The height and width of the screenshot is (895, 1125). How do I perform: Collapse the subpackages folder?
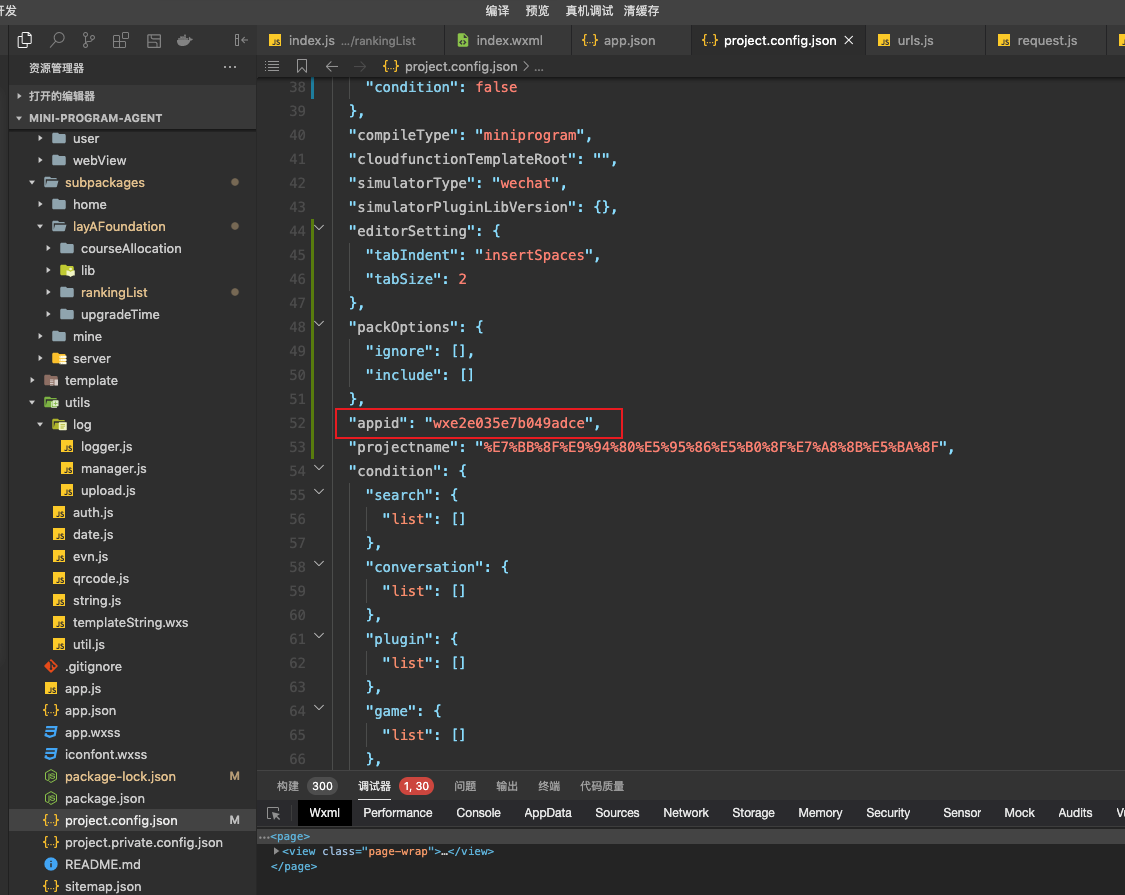pos(32,182)
